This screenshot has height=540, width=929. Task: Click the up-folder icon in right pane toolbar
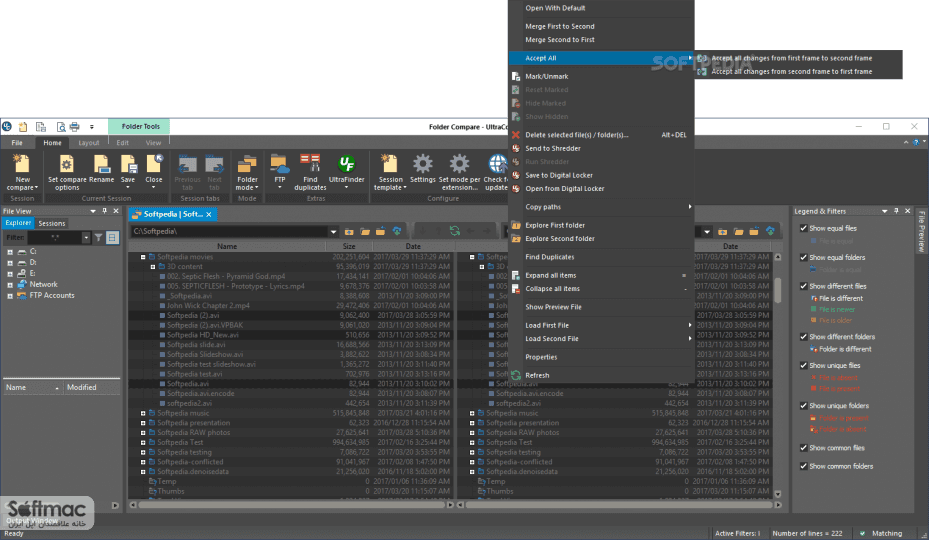click(723, 231)
